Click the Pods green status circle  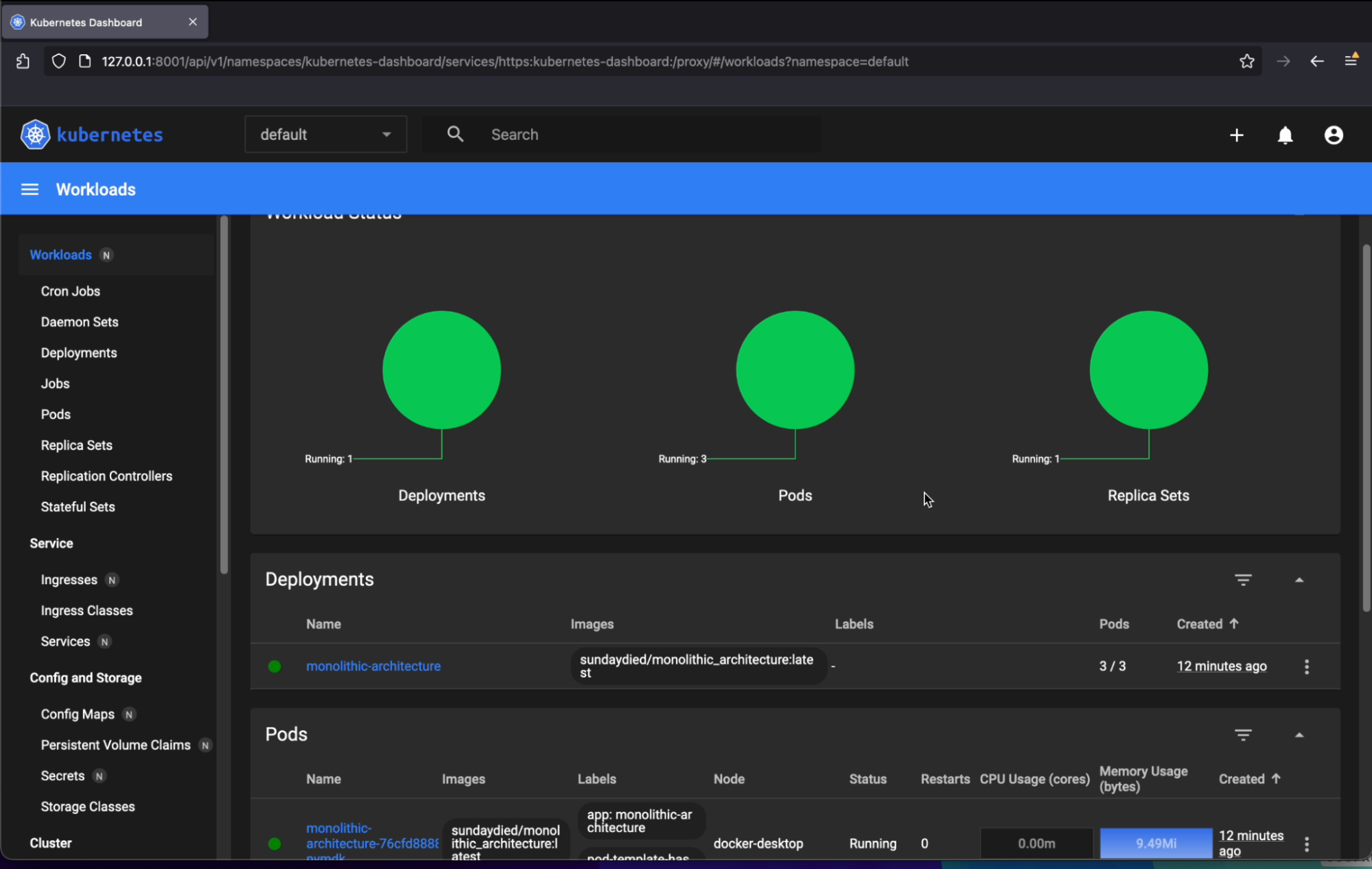[x=795, y=370]
